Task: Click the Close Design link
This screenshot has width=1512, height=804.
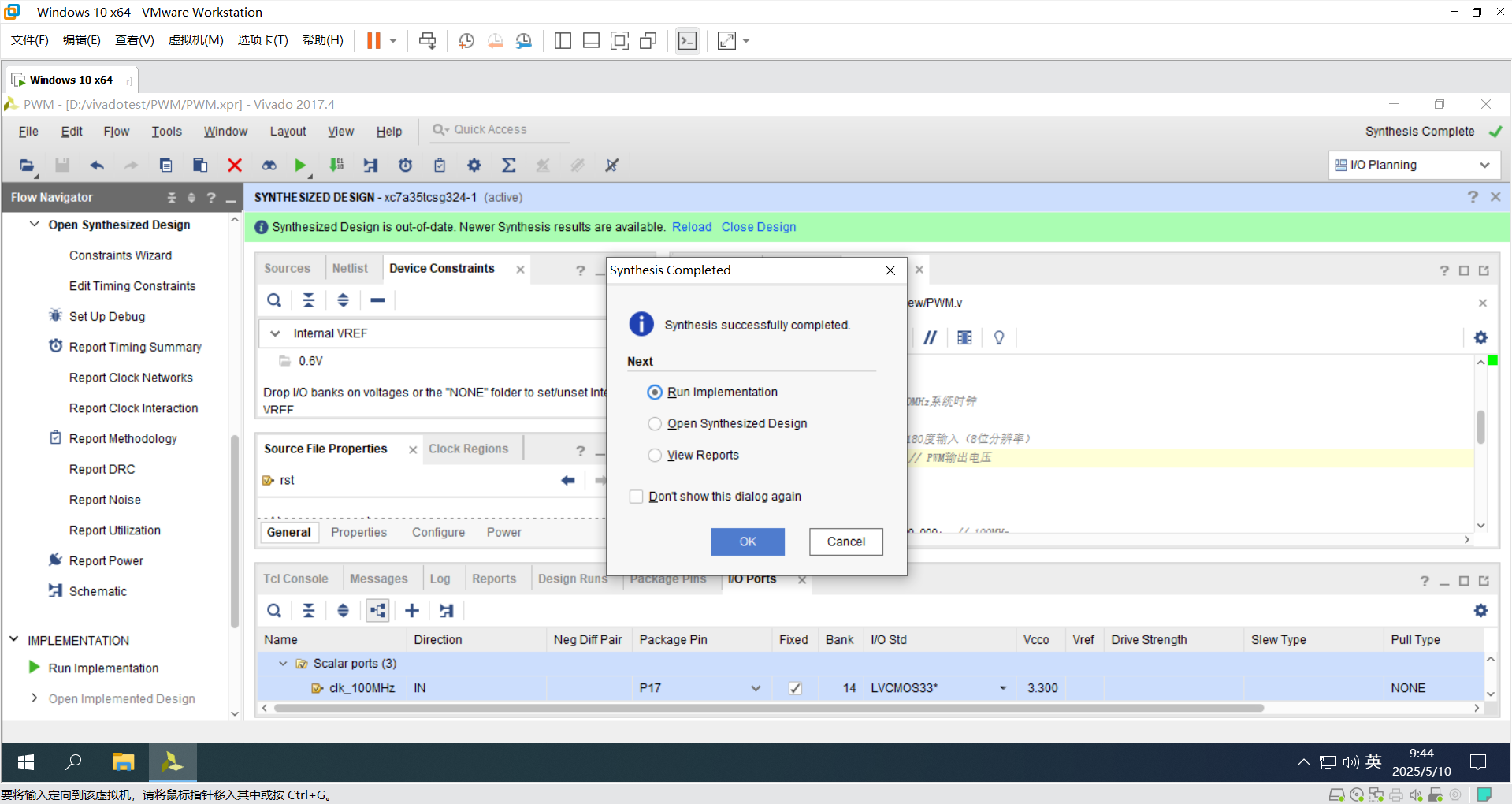Action: tap(759, 227)
